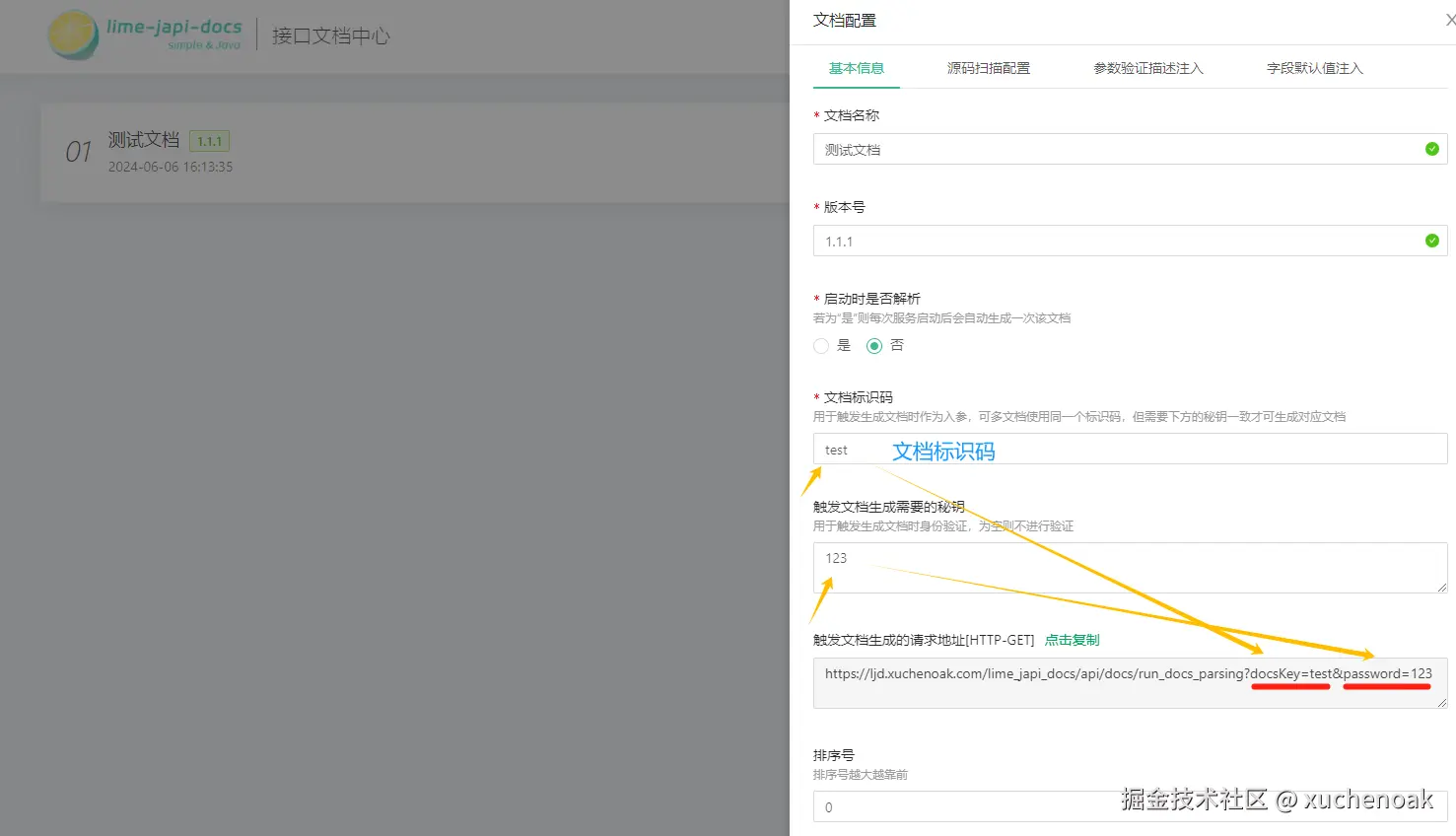Click the 01 index number on the card
The image size is (1456, 836).
click(78, 152)
